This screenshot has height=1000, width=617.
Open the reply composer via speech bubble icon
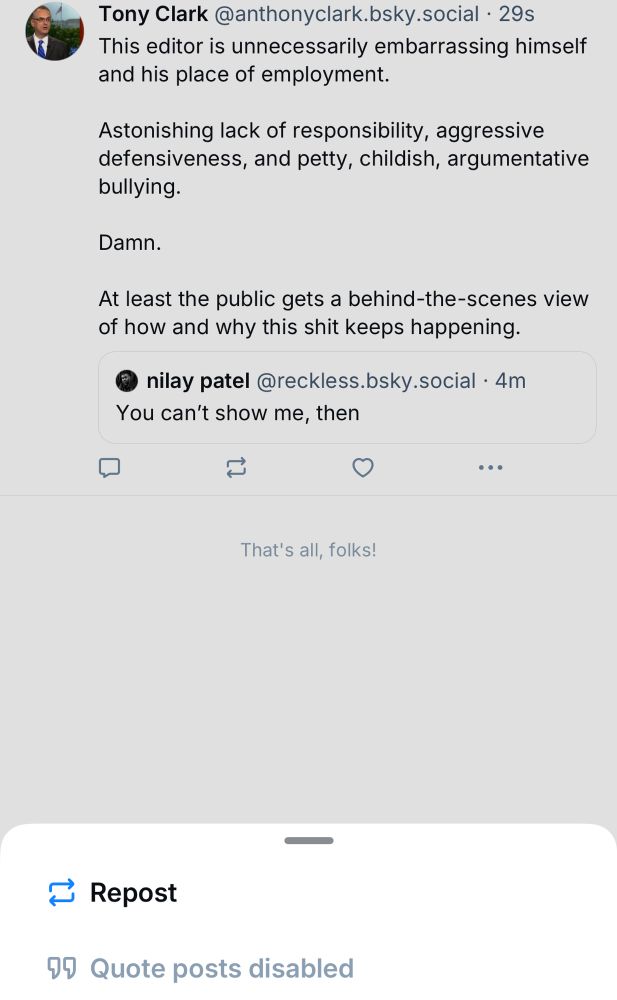point(110,468)
